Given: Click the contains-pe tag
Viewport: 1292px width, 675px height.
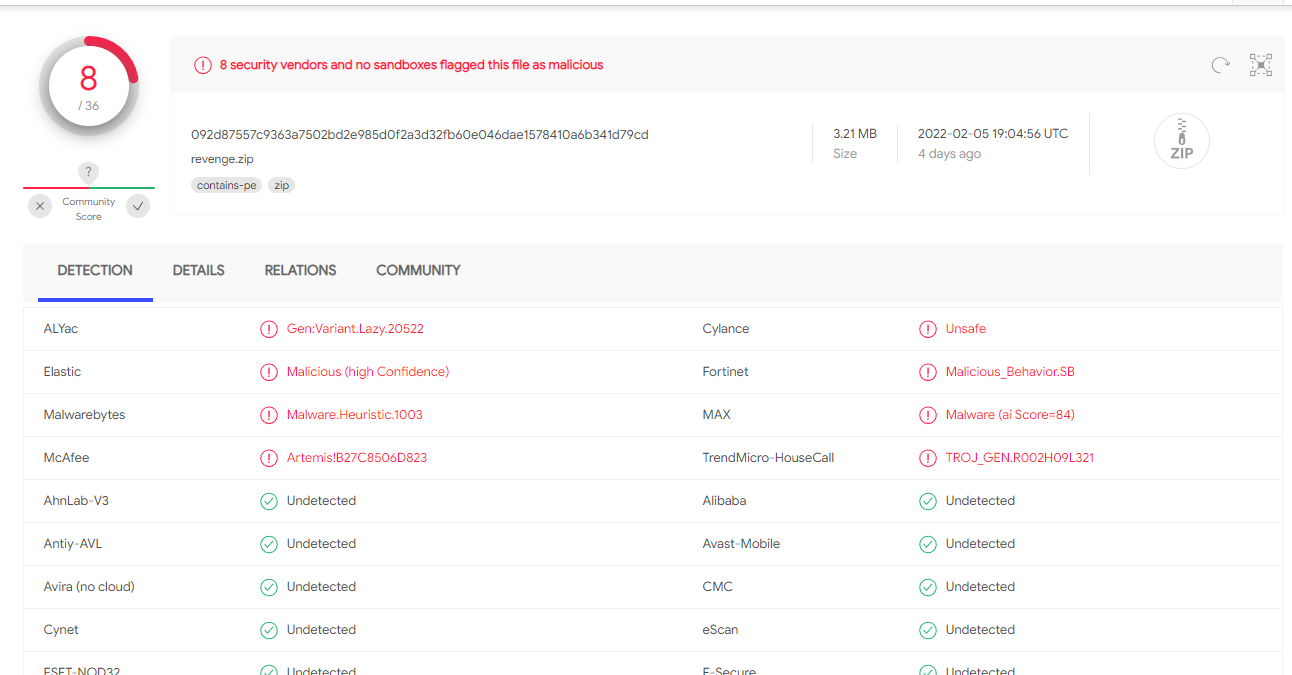Looking at the screenshot, I should coord(227,185).
